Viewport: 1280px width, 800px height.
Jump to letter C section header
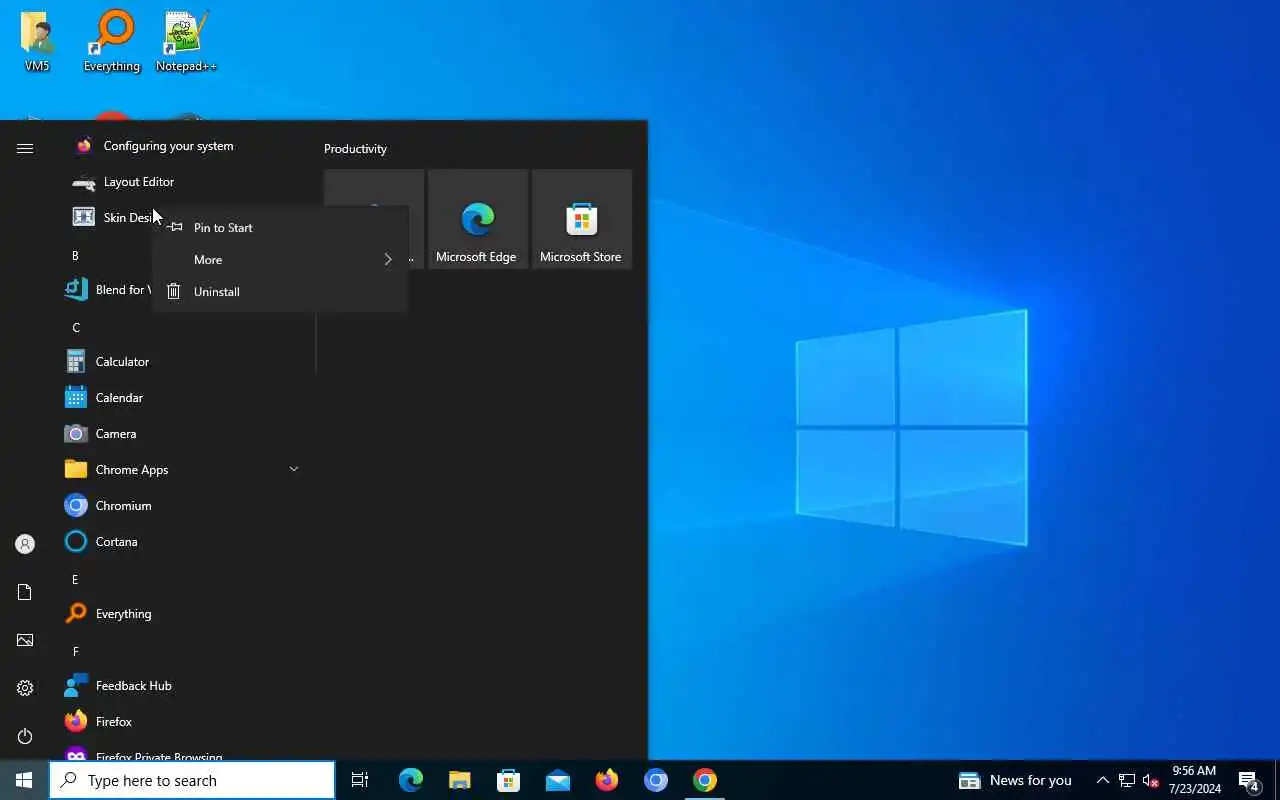tap(75, 328)
